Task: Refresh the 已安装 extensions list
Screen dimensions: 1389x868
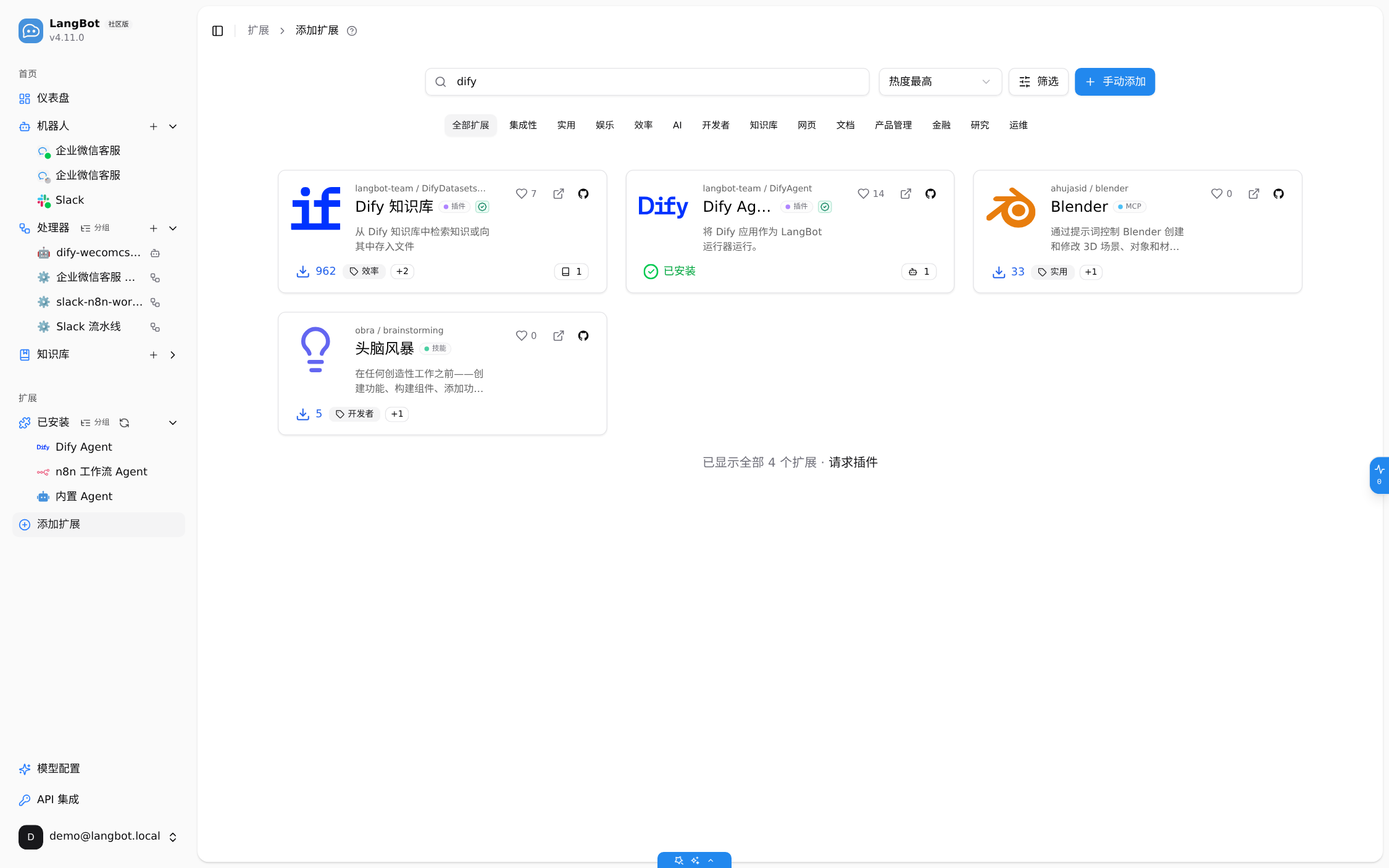Action: [x=124, y=423]
